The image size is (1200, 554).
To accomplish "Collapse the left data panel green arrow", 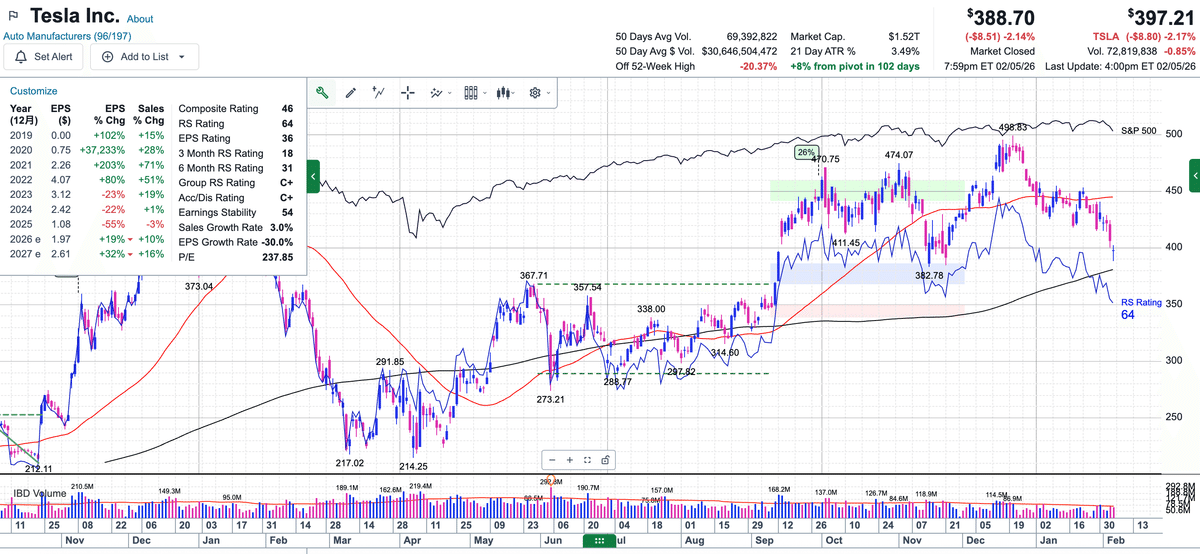I will [x=312, y=177].
